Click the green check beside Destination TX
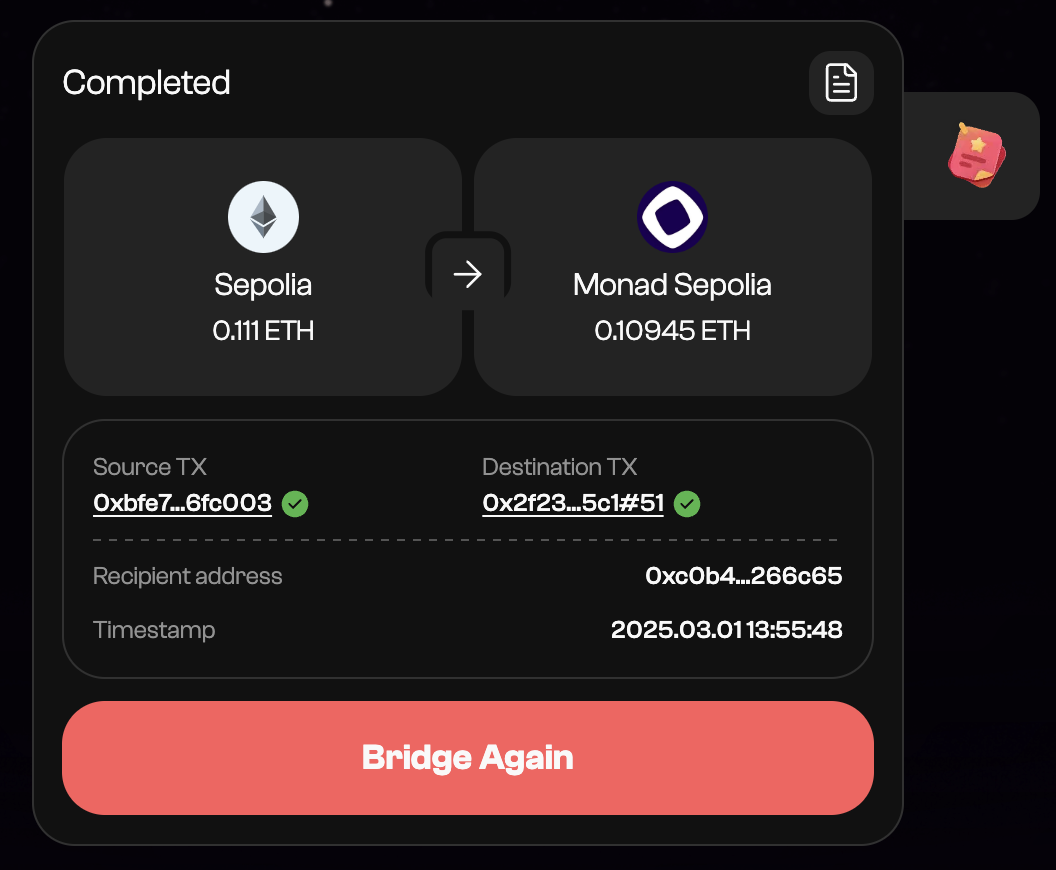The height and width of the screenshot is (870, 1056). [687, 504]
